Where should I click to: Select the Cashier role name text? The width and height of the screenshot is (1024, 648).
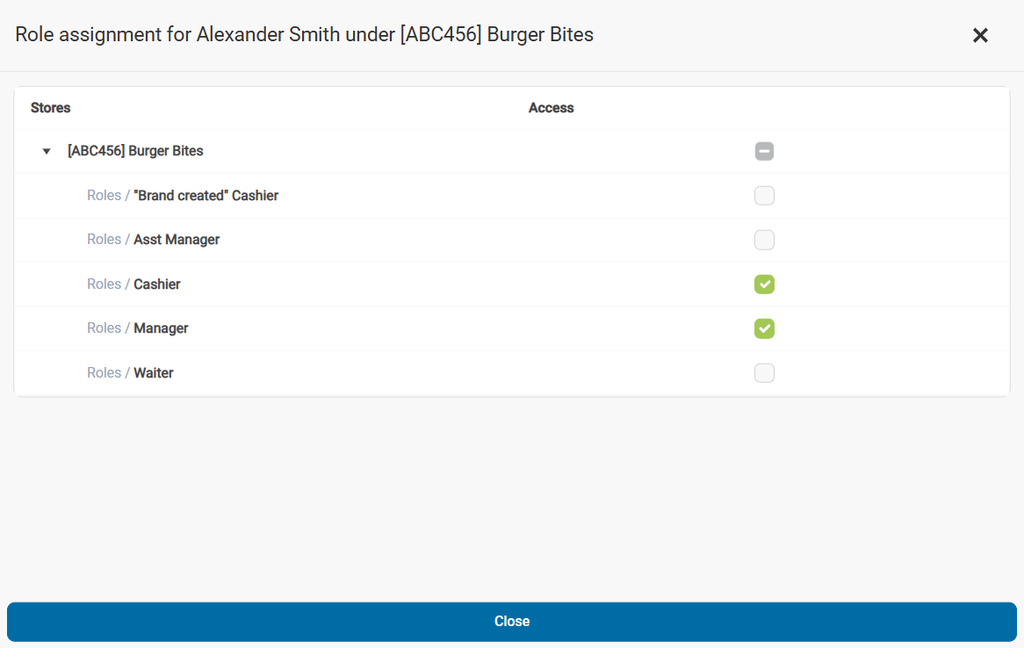[157, 285]
